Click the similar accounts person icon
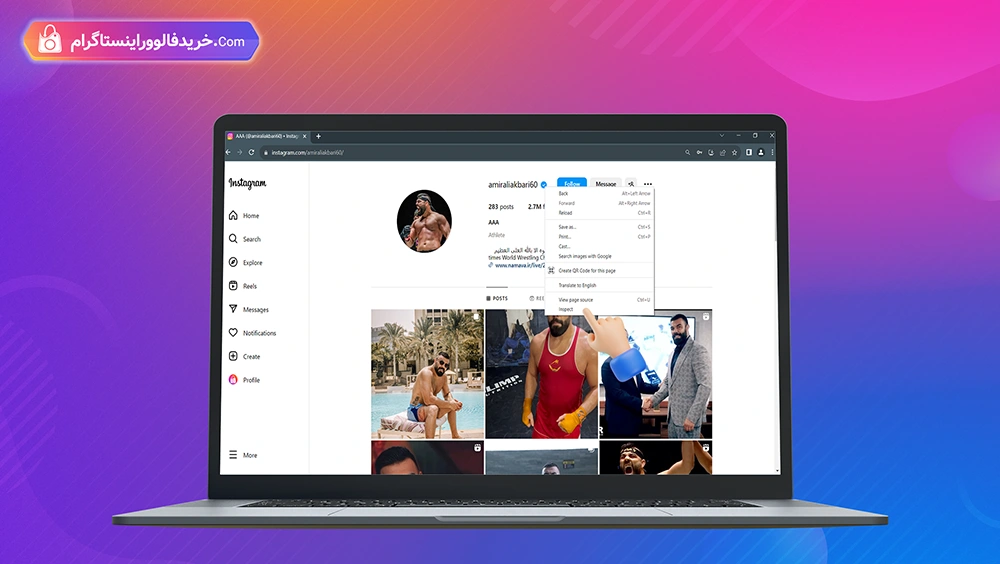The width and height of the screenshot is (1000, 564). [631, 184]
